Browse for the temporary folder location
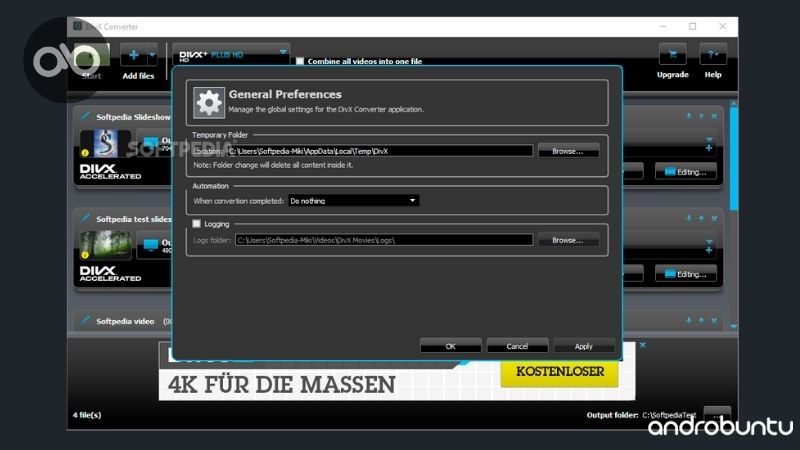 568,151
